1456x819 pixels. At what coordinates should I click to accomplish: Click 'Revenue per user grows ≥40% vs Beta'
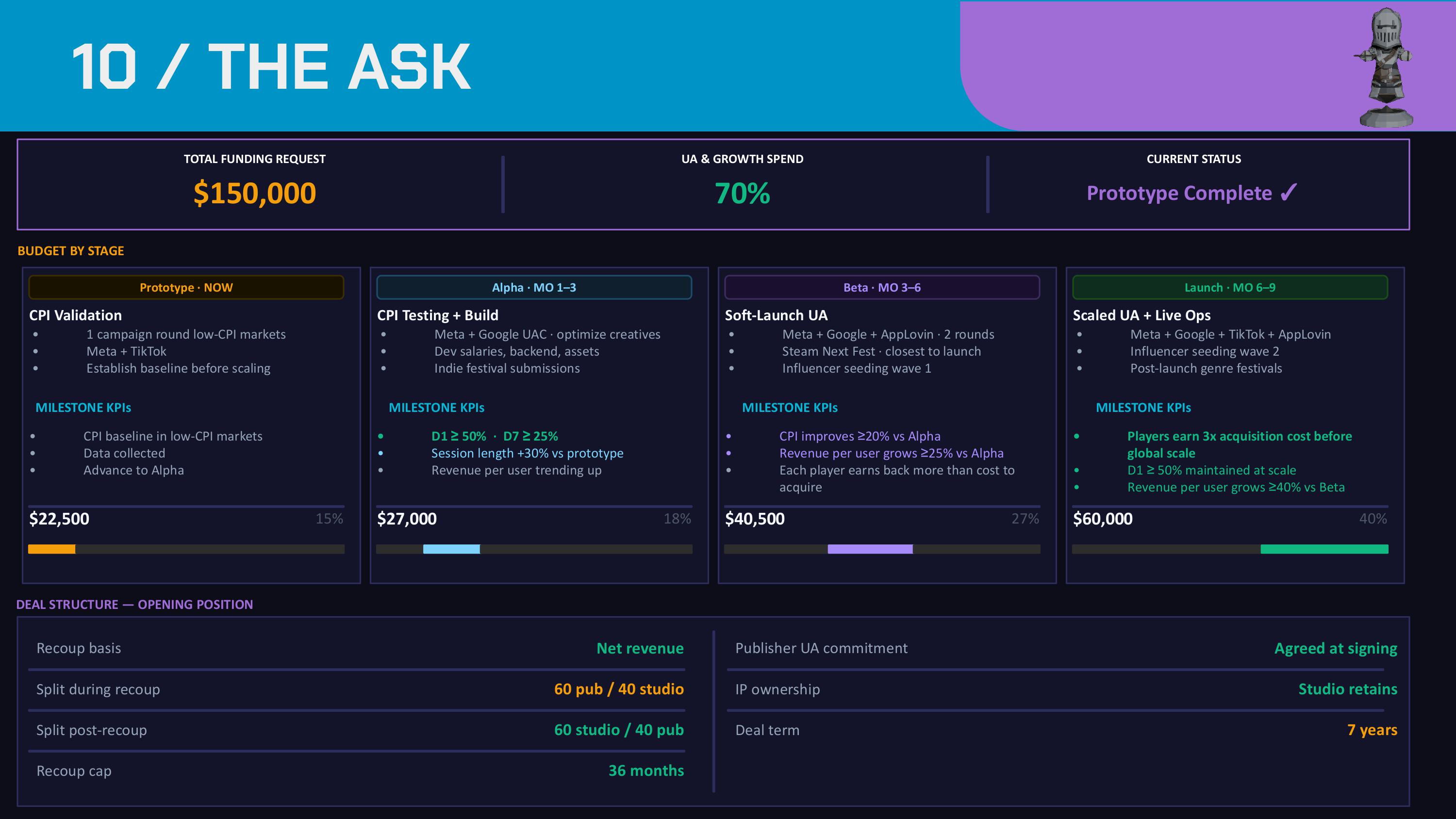pos(1236,487)
